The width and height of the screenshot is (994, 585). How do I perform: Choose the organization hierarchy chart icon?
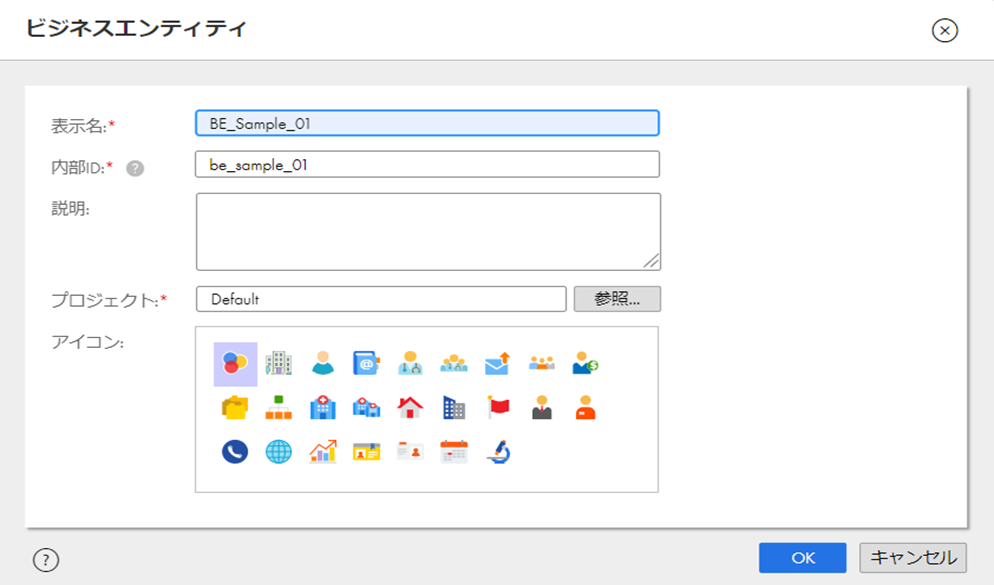tap(279, 408)
